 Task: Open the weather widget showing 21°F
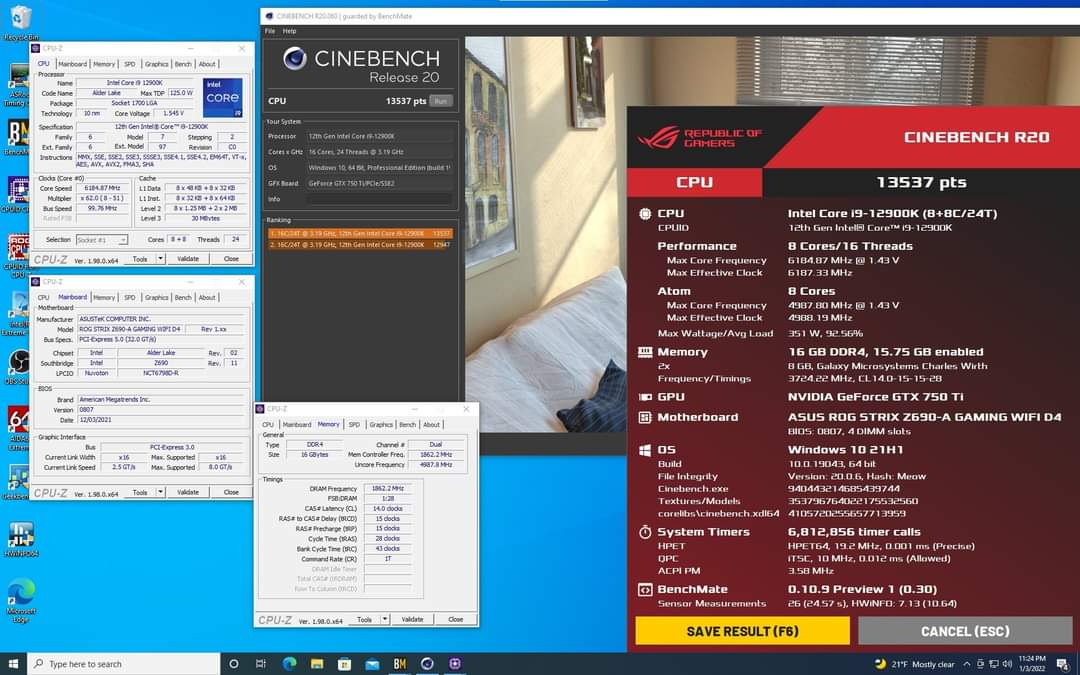click(915, 664)
